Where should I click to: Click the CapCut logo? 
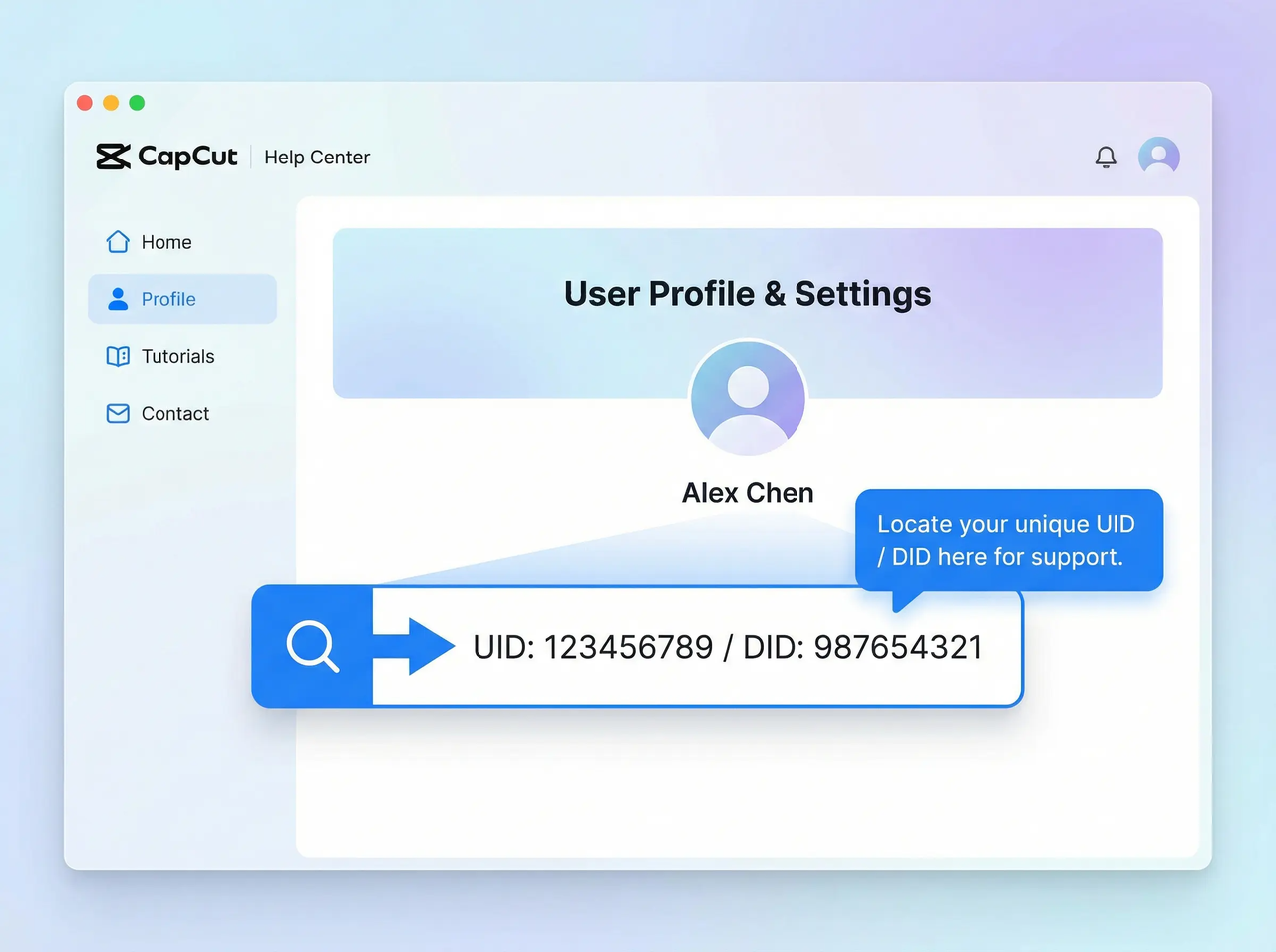(x=165, y=157)
